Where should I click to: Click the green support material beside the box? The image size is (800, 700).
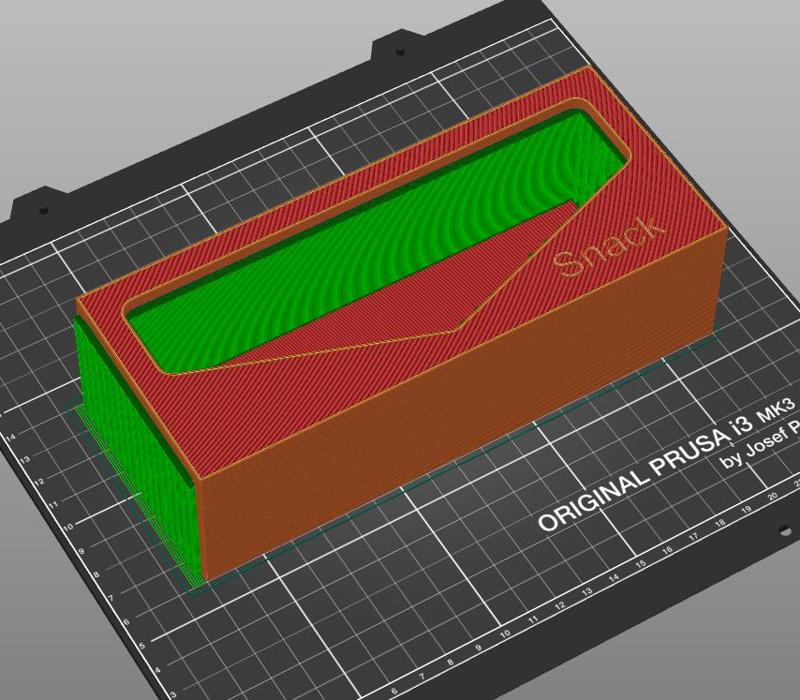135,454
